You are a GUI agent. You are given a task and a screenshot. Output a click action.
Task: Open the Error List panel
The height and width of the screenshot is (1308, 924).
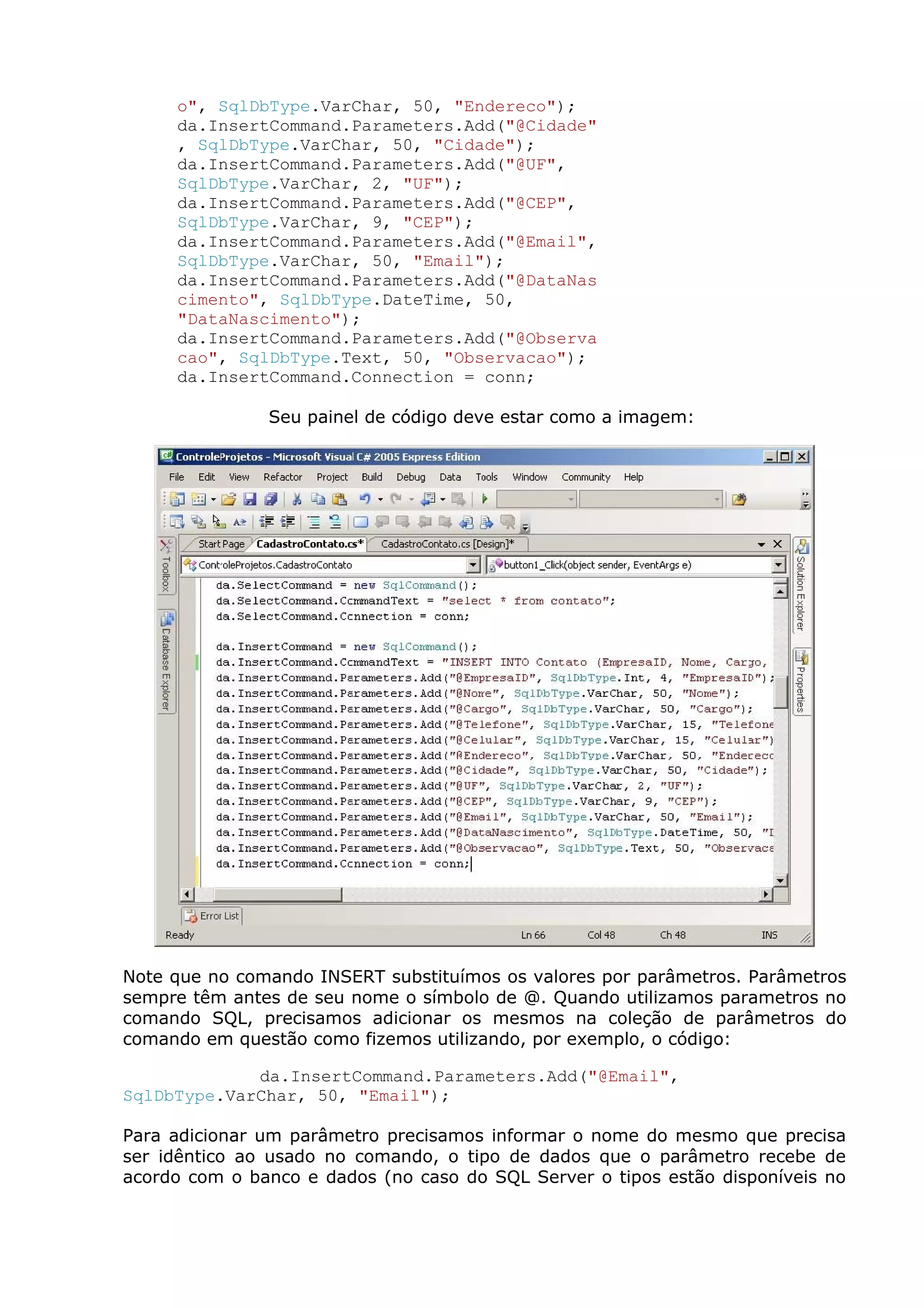(213, 916)
